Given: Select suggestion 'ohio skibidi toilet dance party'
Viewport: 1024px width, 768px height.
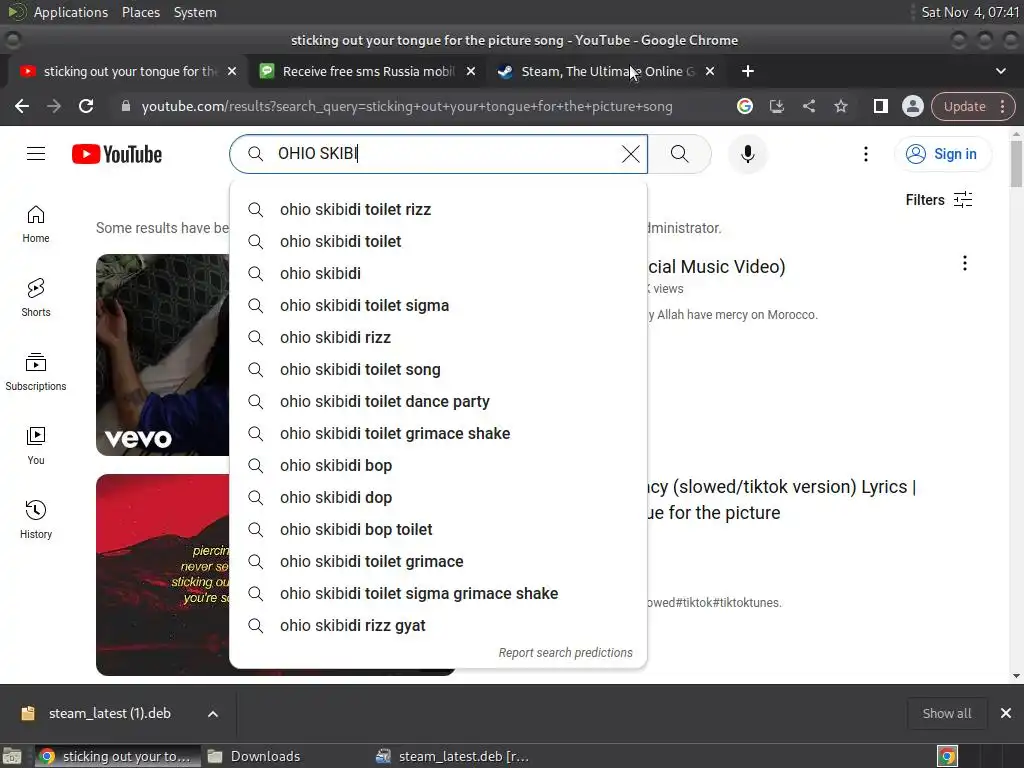Looking at the screenshot, I should pos(438,402).
